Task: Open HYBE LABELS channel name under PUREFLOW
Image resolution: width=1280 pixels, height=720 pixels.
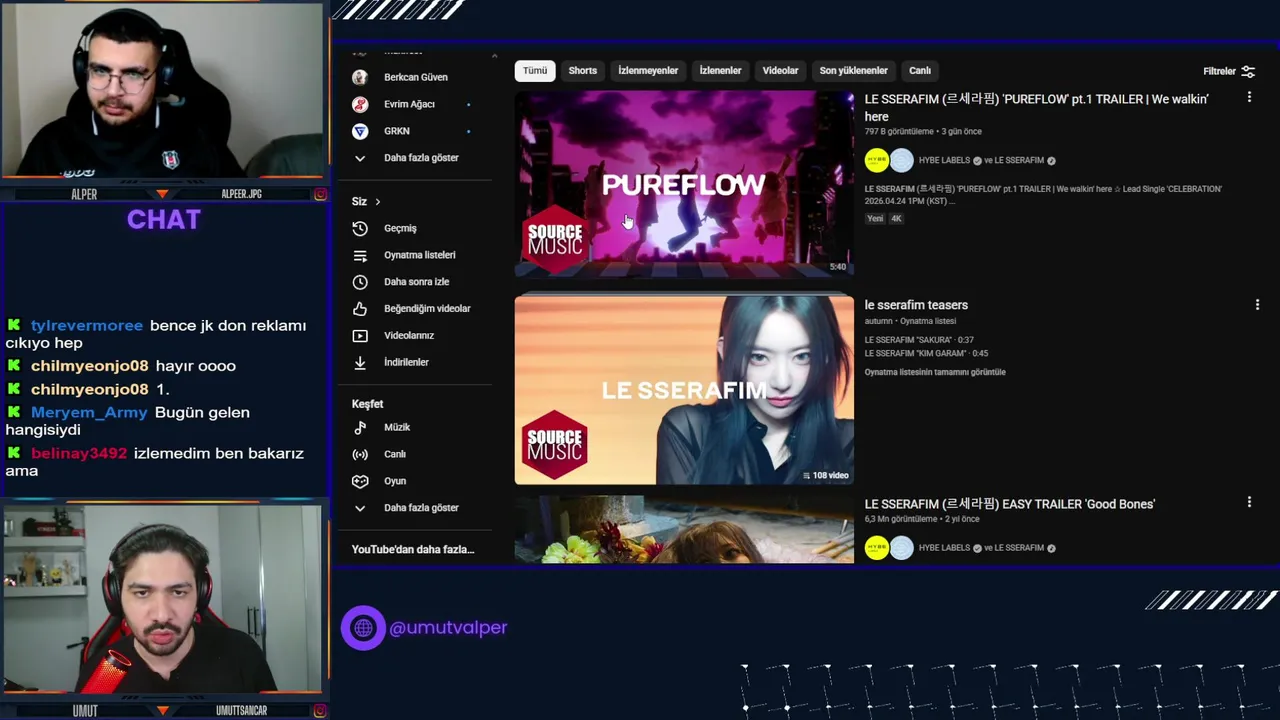Action: coord(944,160)
